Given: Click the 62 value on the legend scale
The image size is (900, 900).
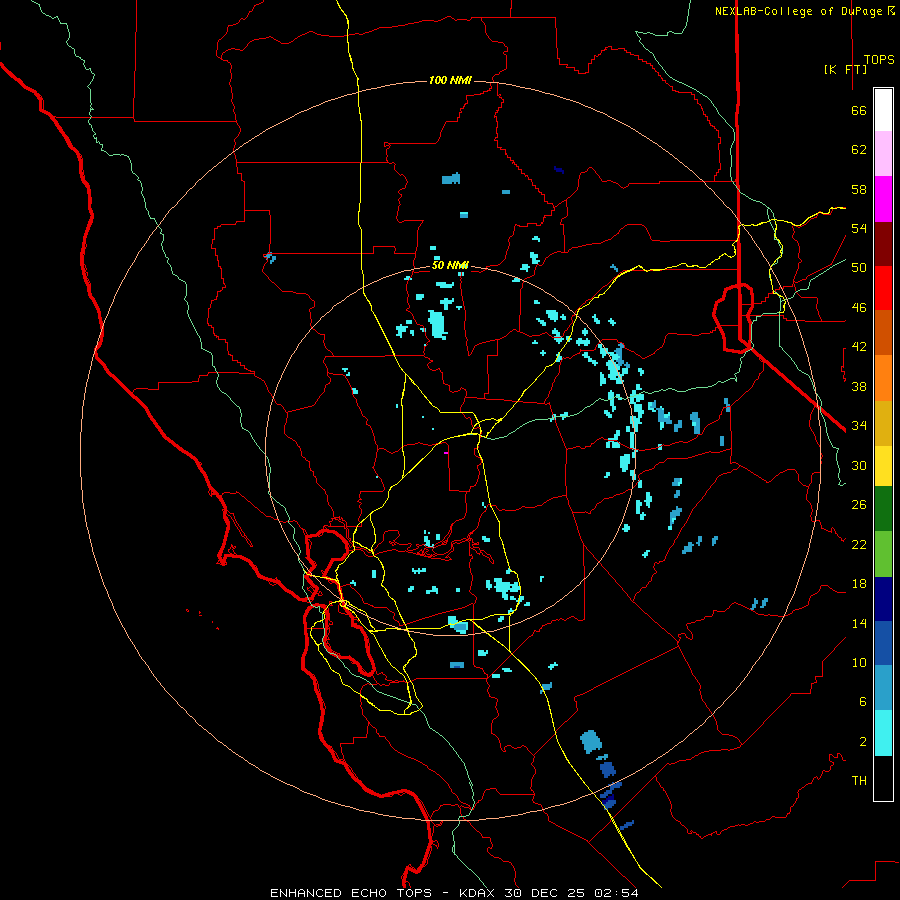Looking at the screenshot, I should coord(859,150).
